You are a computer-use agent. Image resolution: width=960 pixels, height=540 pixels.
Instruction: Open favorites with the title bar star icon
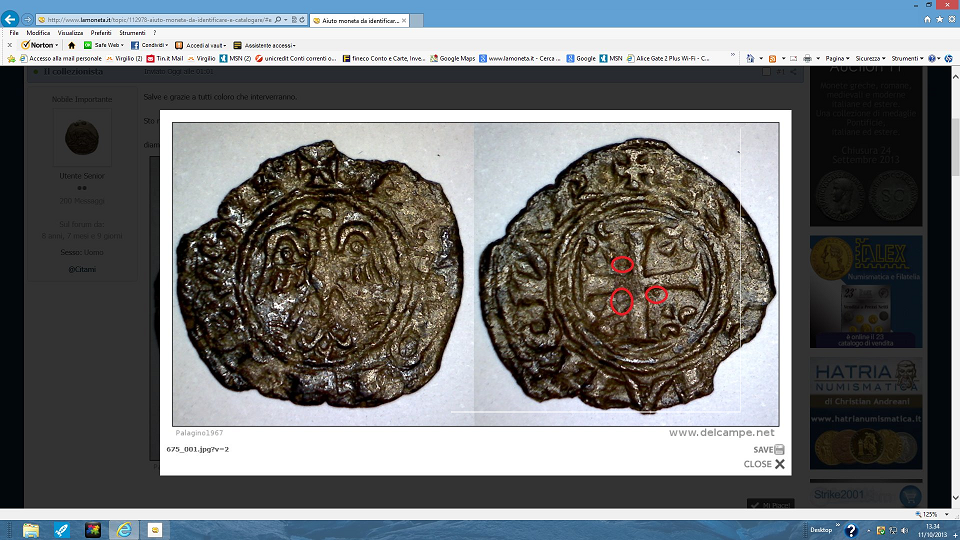[939, 20]
